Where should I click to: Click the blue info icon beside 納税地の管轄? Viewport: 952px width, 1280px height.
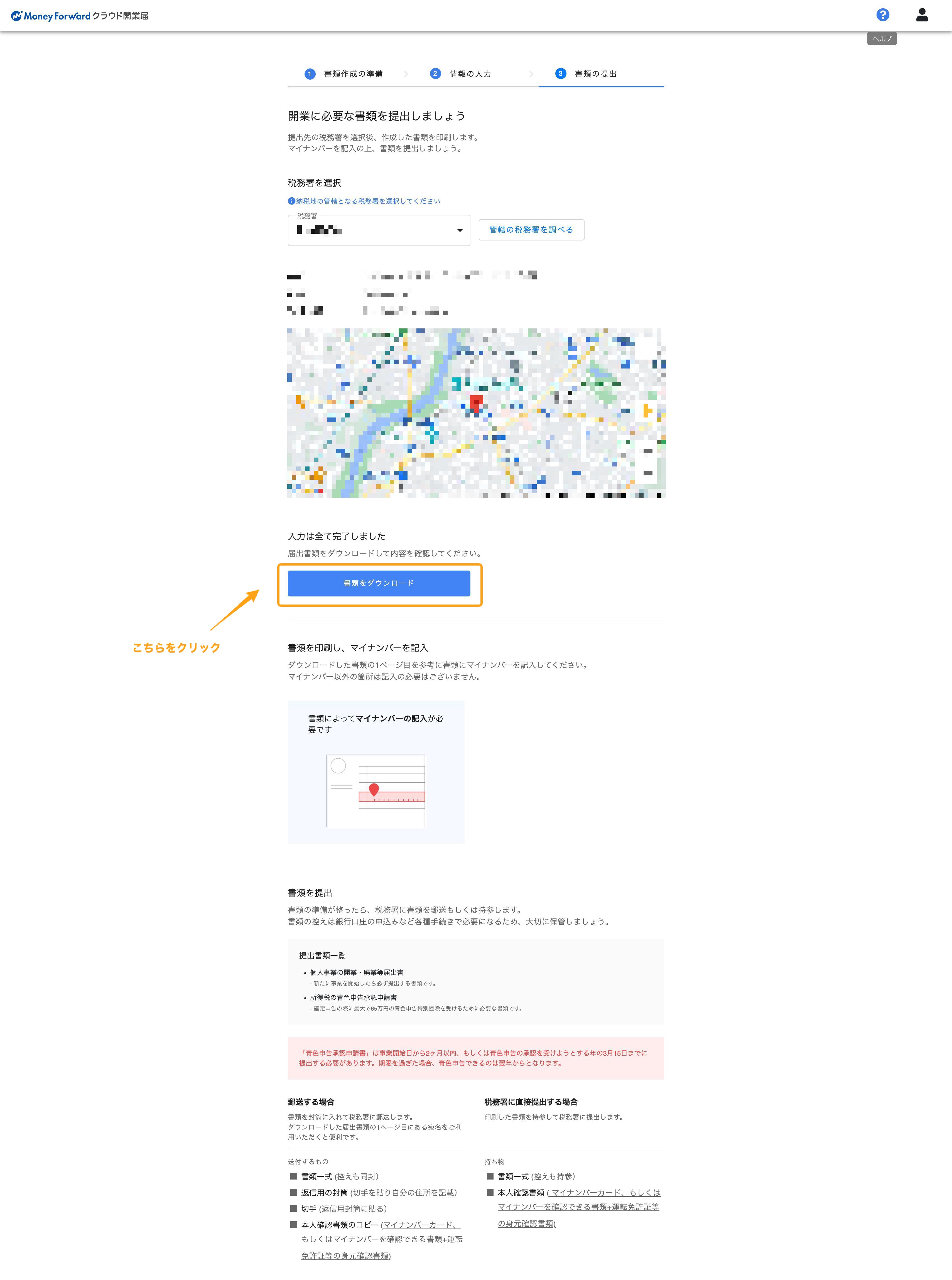point(292,201)
